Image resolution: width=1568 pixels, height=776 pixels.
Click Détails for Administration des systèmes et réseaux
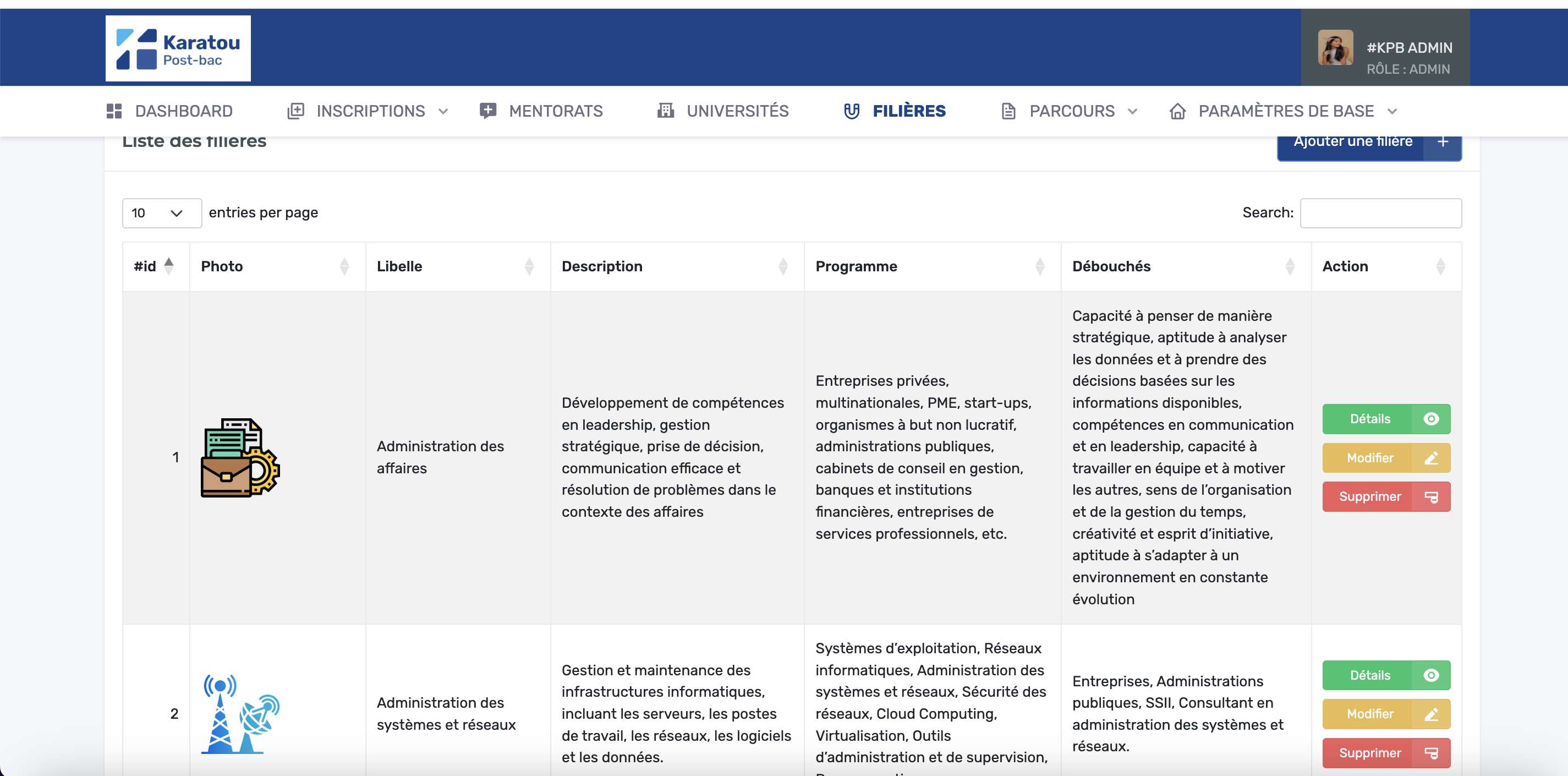pos(1386,675)
